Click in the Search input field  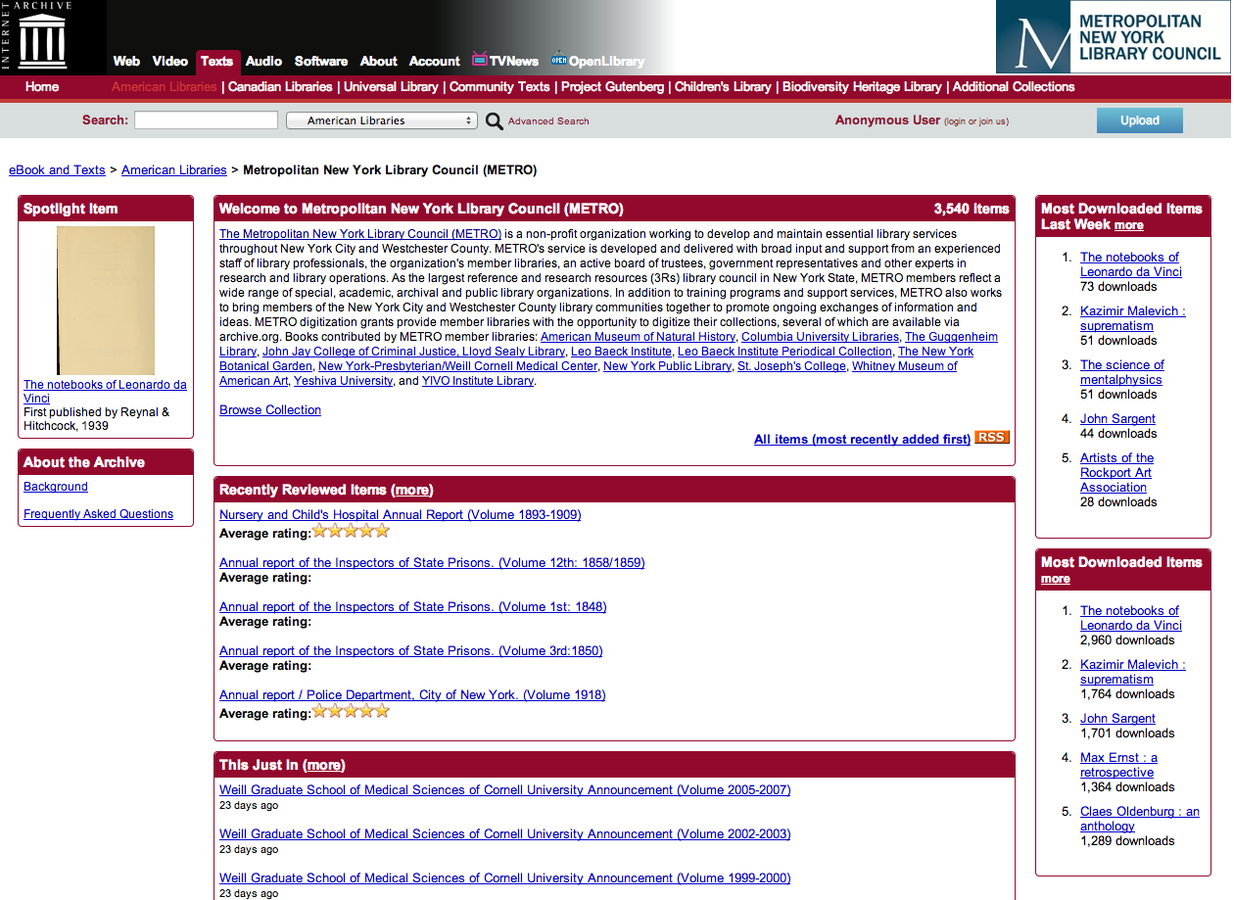pos(206,120)
